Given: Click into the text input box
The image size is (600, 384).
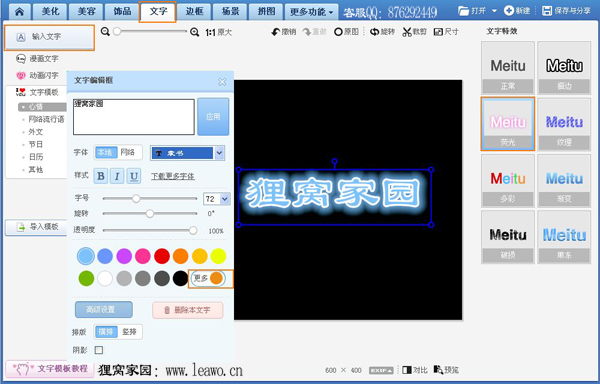Looking at the screenshot, I should (x=134, y=117).
